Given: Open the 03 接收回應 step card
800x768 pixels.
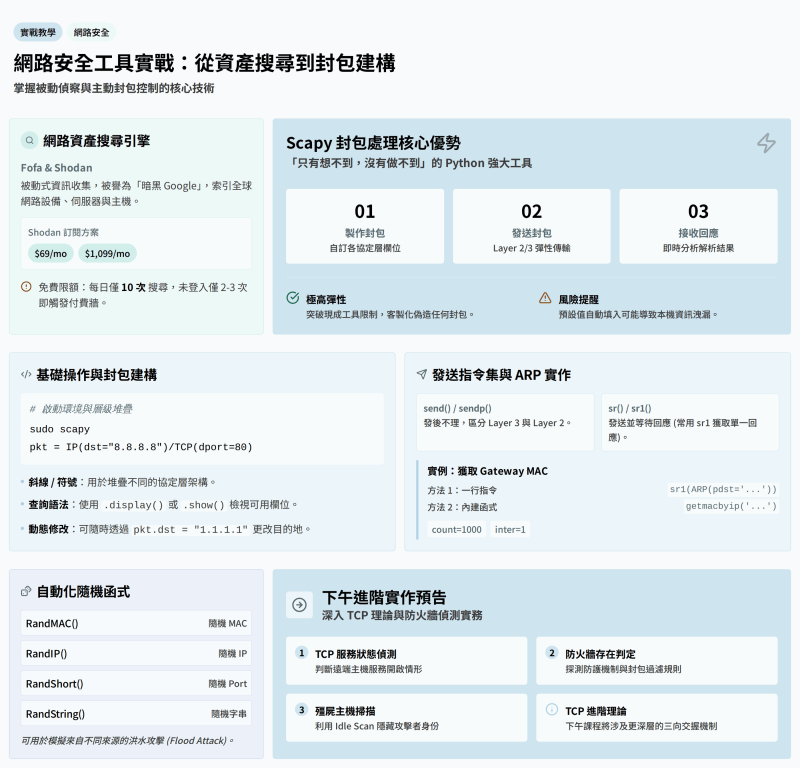Looking at the screenshot, I should (698, 227).
